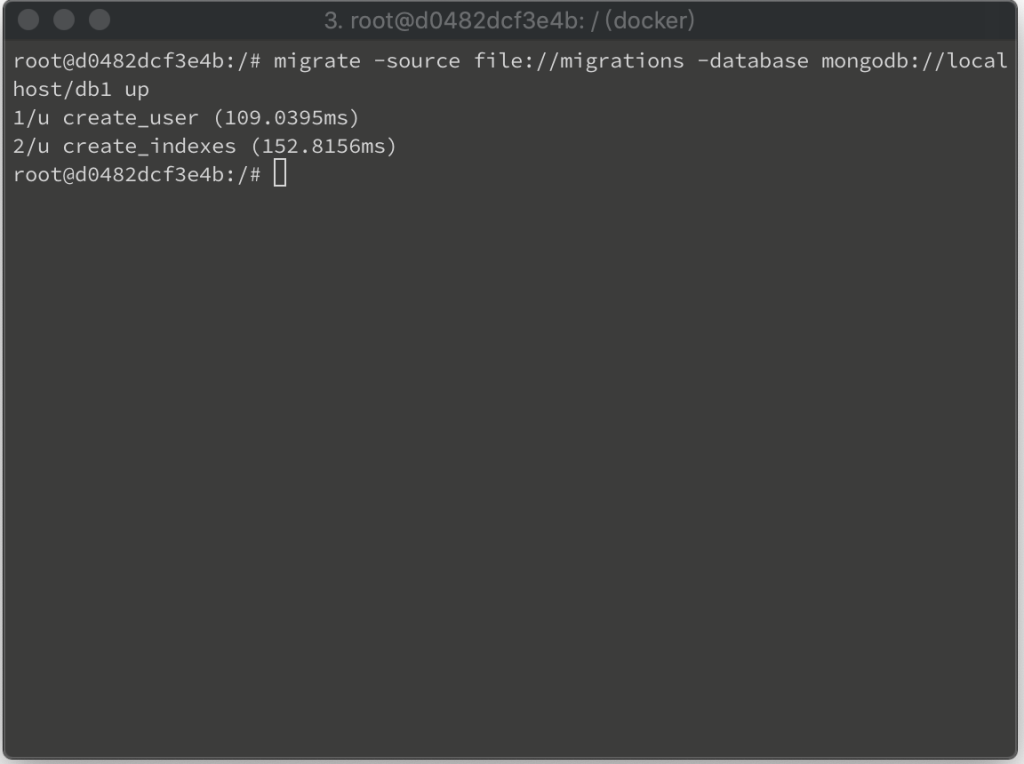Click the file://migrations argument
Viewport: 1024px width, 764px height.
[579, 61]
